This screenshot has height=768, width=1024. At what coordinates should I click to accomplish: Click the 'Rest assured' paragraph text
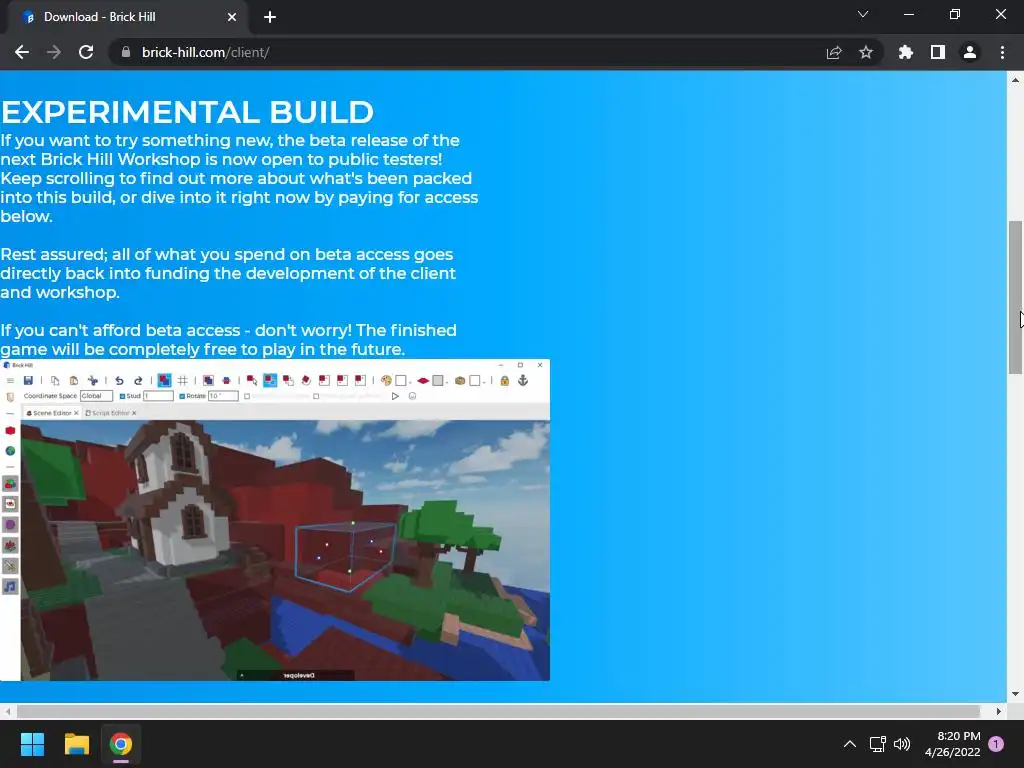coord(228,273)
